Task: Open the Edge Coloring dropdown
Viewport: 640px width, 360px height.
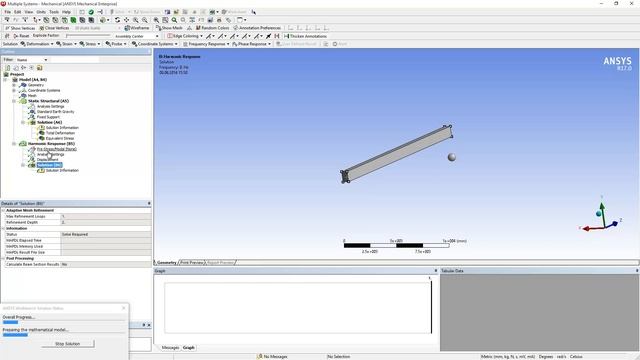Action: tap(185, 36)
